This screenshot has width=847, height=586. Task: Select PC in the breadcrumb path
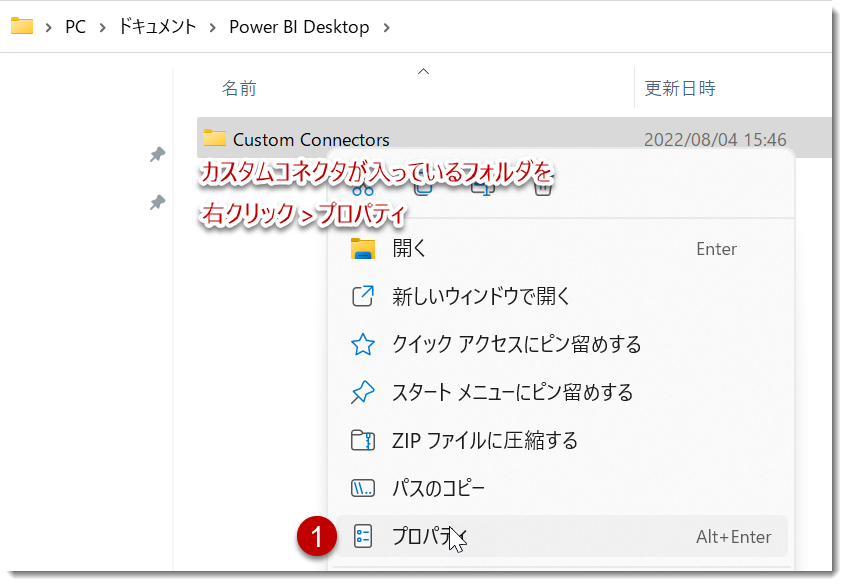pos(75,26)
